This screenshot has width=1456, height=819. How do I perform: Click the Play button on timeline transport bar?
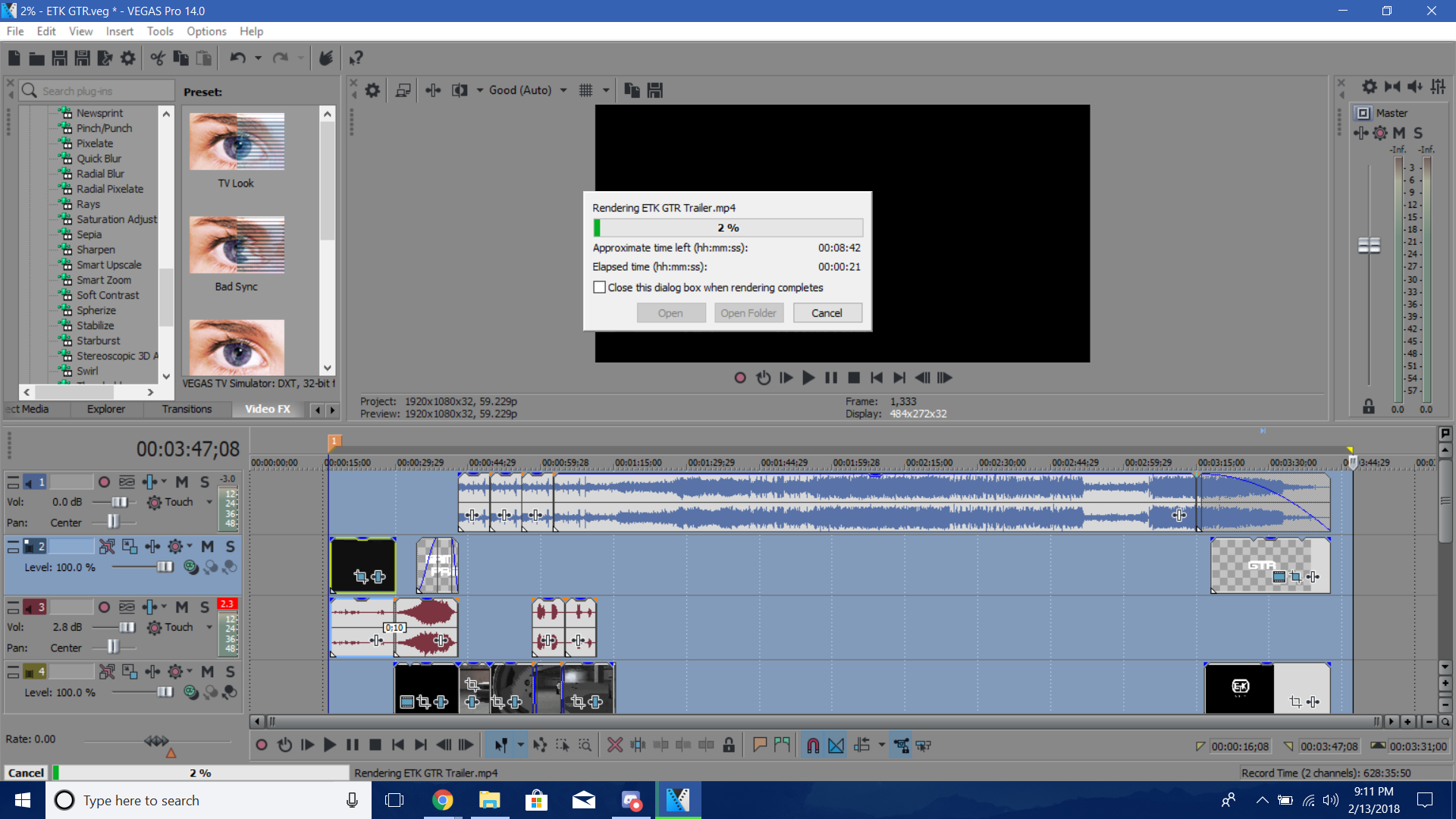(330, 745)
